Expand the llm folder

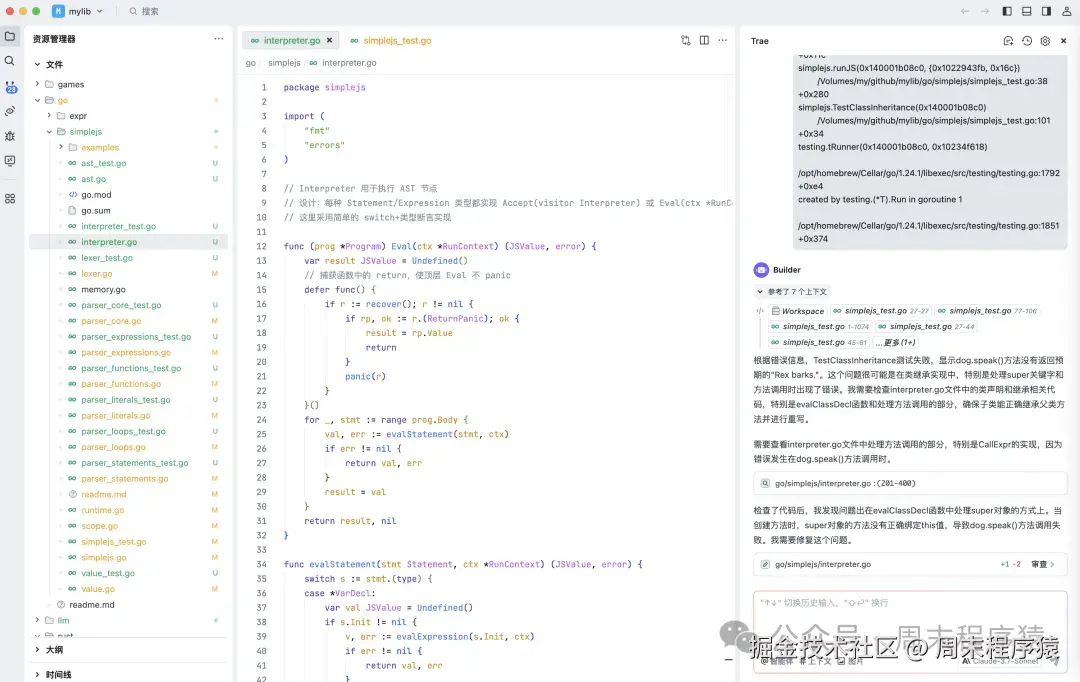[37, 621]
